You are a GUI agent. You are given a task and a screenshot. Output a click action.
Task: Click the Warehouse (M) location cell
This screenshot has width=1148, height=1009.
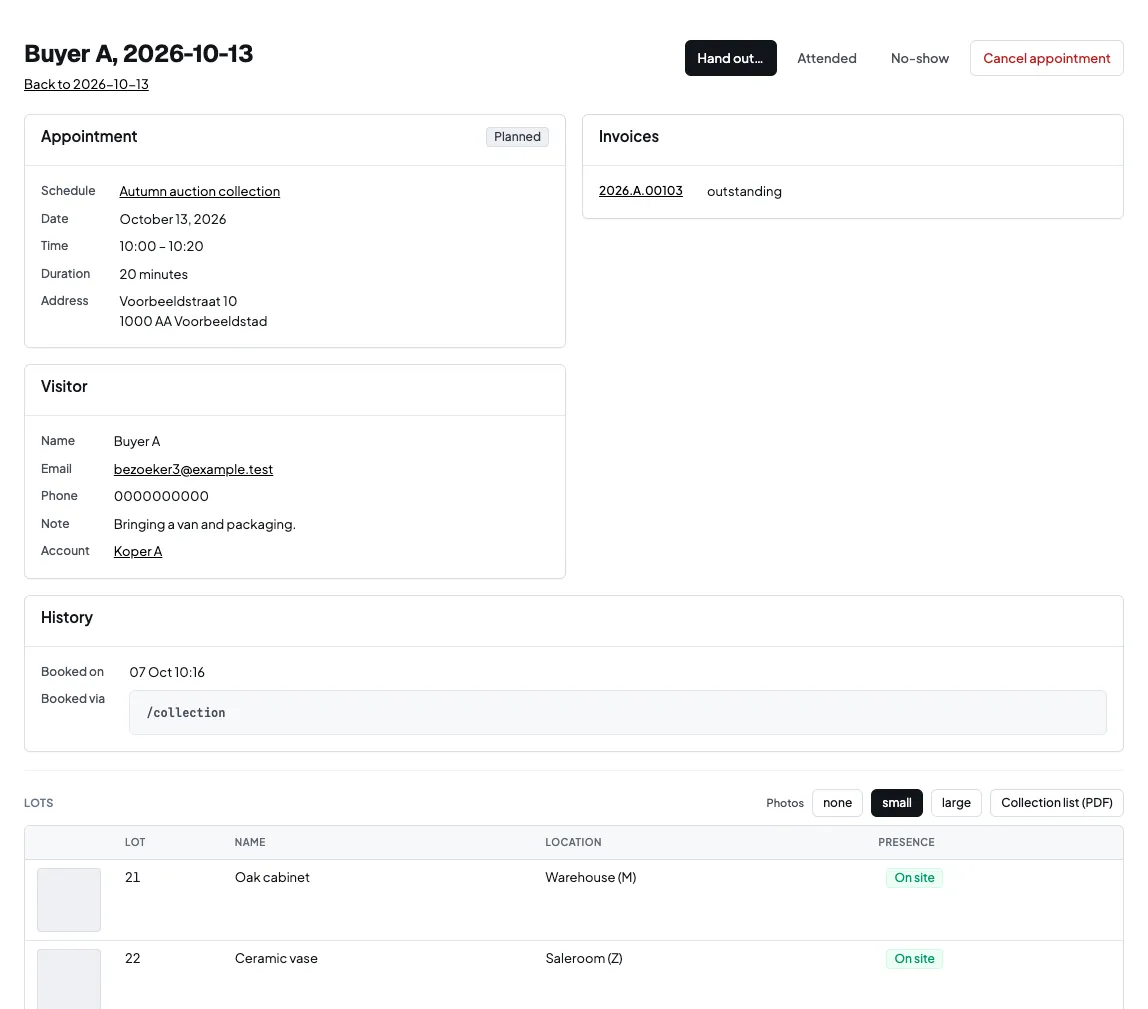click(x=590, y=877)
